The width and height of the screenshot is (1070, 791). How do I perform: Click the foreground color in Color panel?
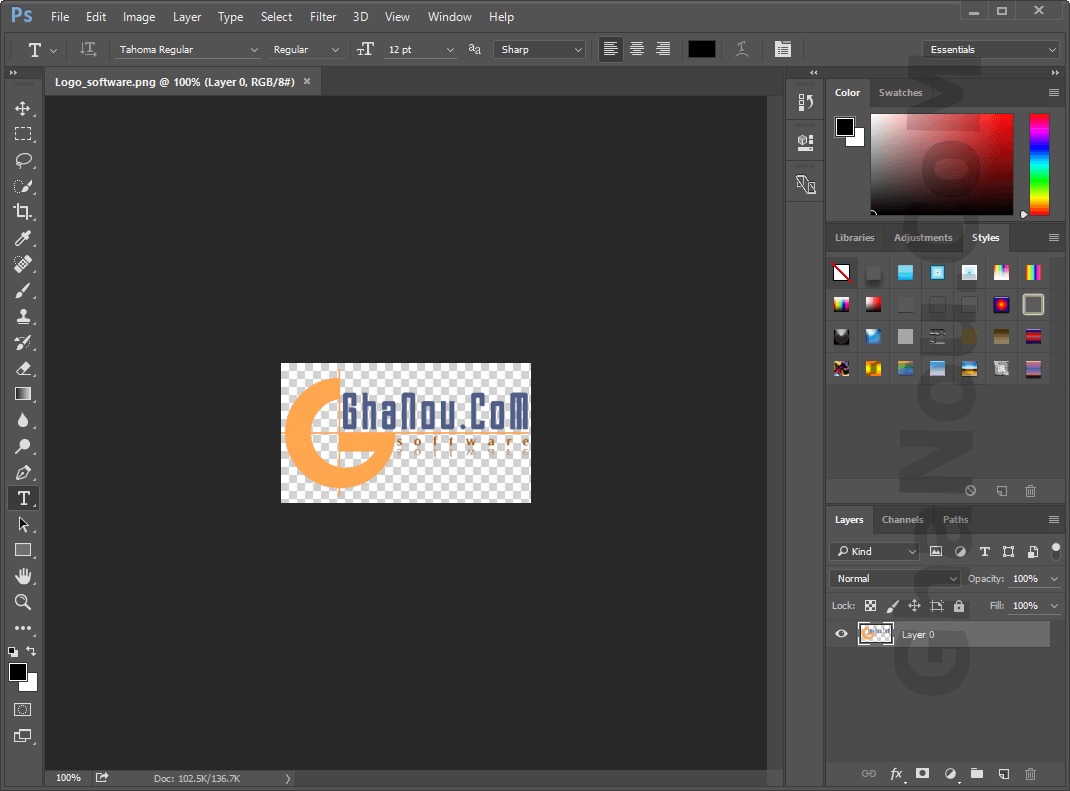[x=845, y=127]
